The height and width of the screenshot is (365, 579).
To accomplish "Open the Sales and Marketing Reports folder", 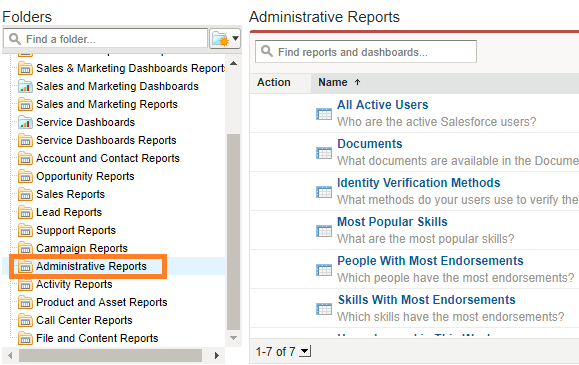I will click(107, 104).
